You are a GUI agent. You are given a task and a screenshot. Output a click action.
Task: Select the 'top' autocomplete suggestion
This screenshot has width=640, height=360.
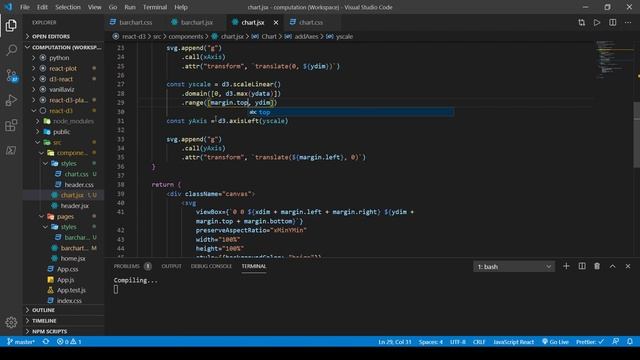click(x=351, y=112)
